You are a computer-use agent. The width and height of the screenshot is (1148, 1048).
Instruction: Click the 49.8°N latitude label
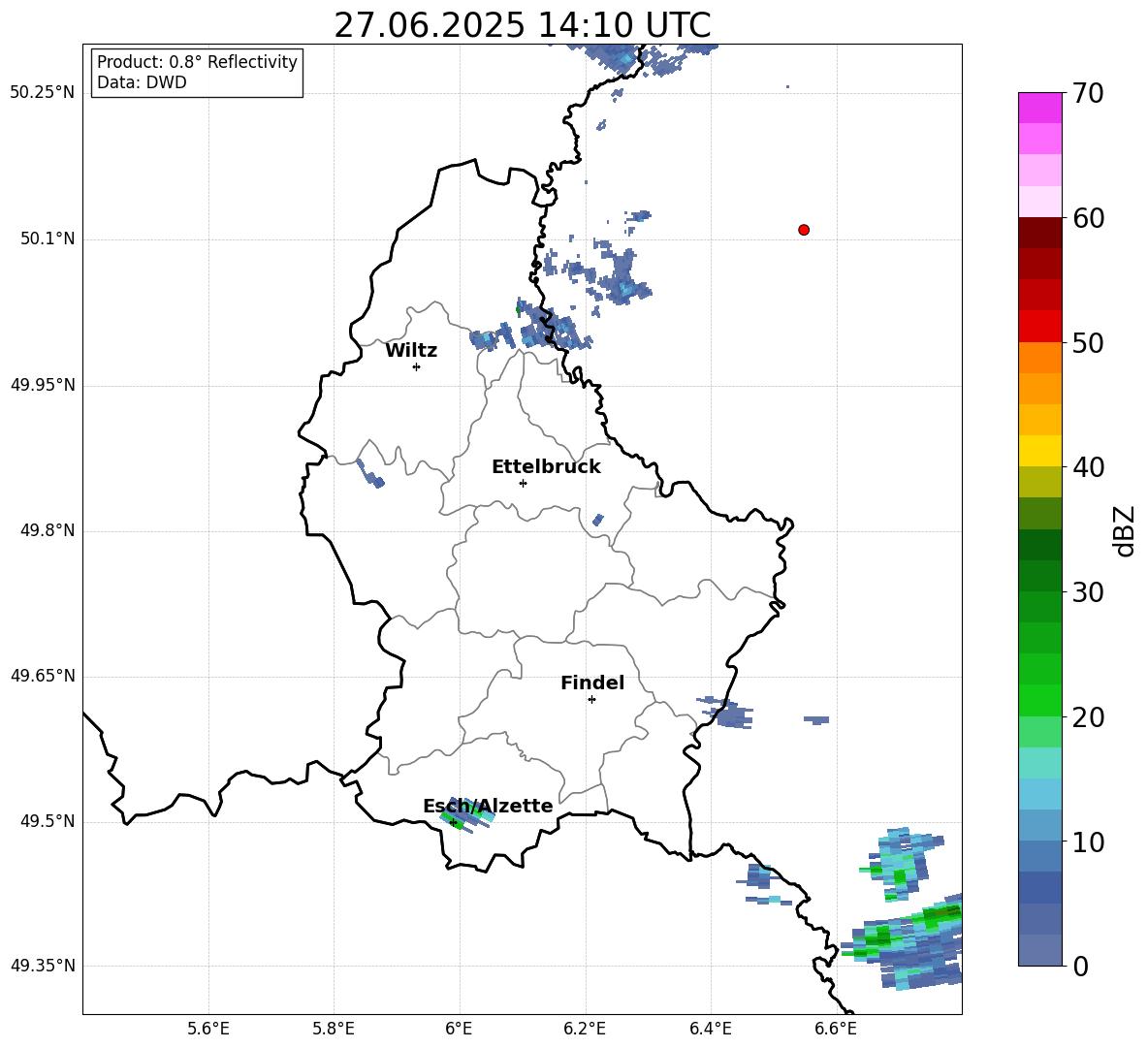coord(48,530)
